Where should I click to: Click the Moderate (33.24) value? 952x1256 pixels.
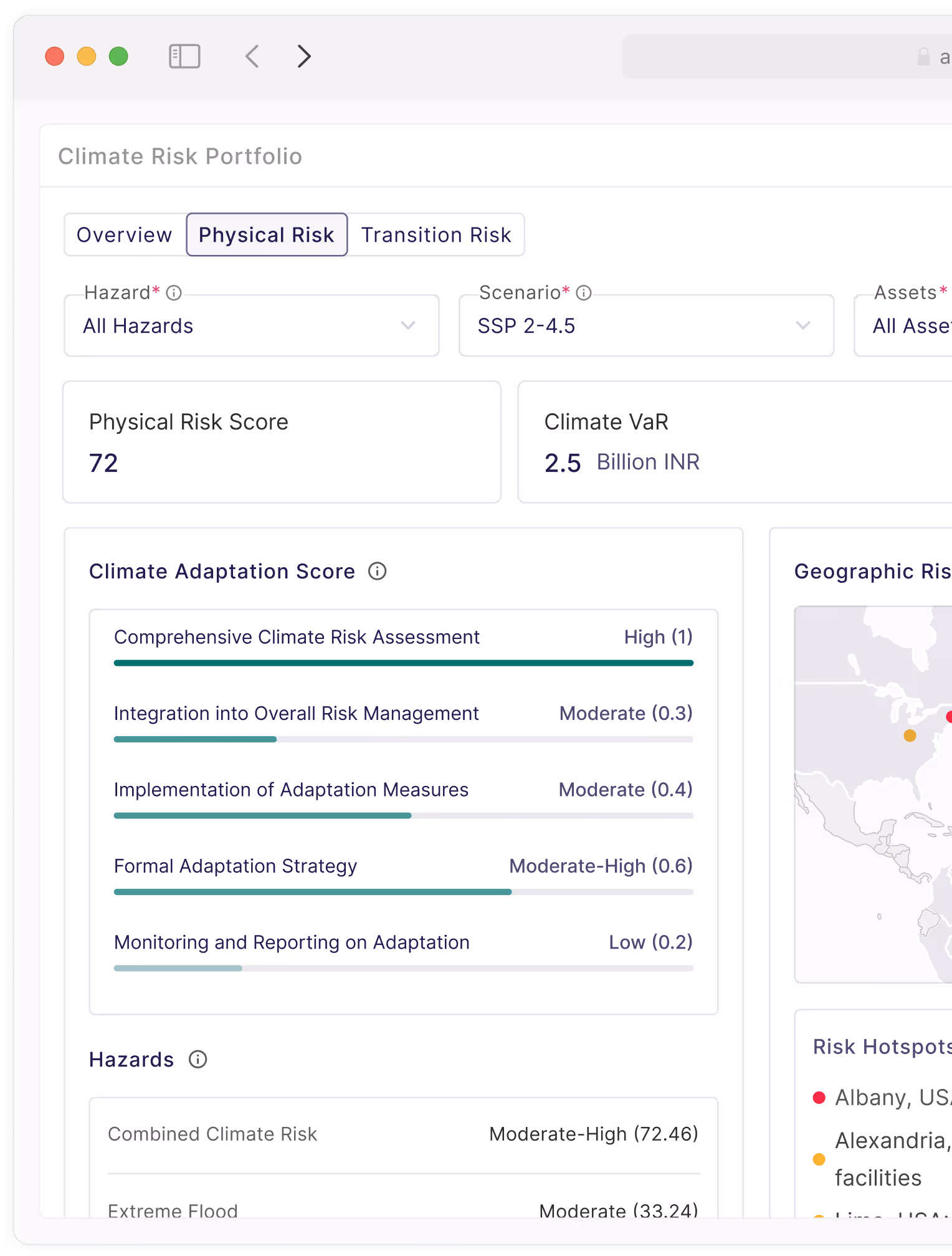619,1210
